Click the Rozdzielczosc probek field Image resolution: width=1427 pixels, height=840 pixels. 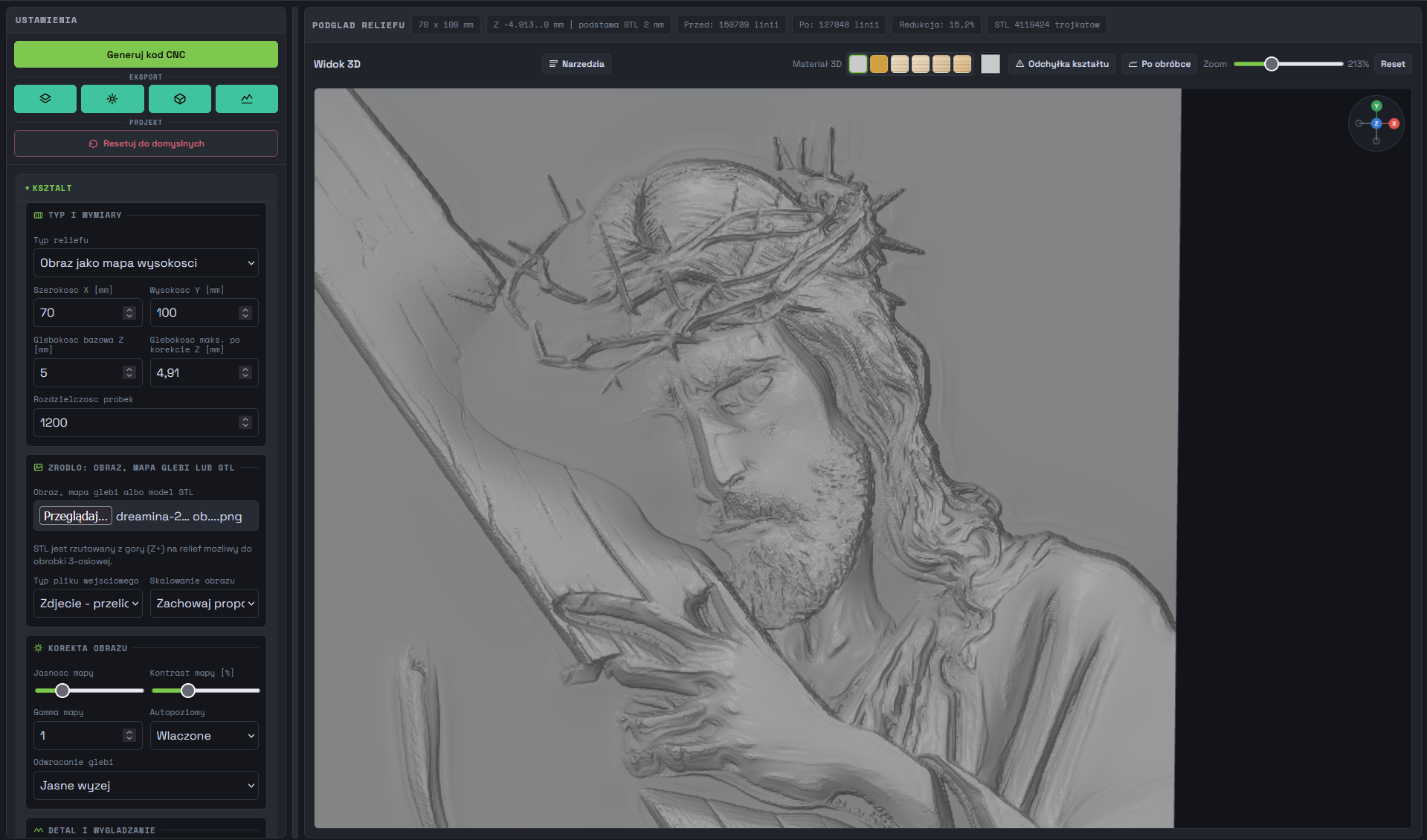(146, 422)
